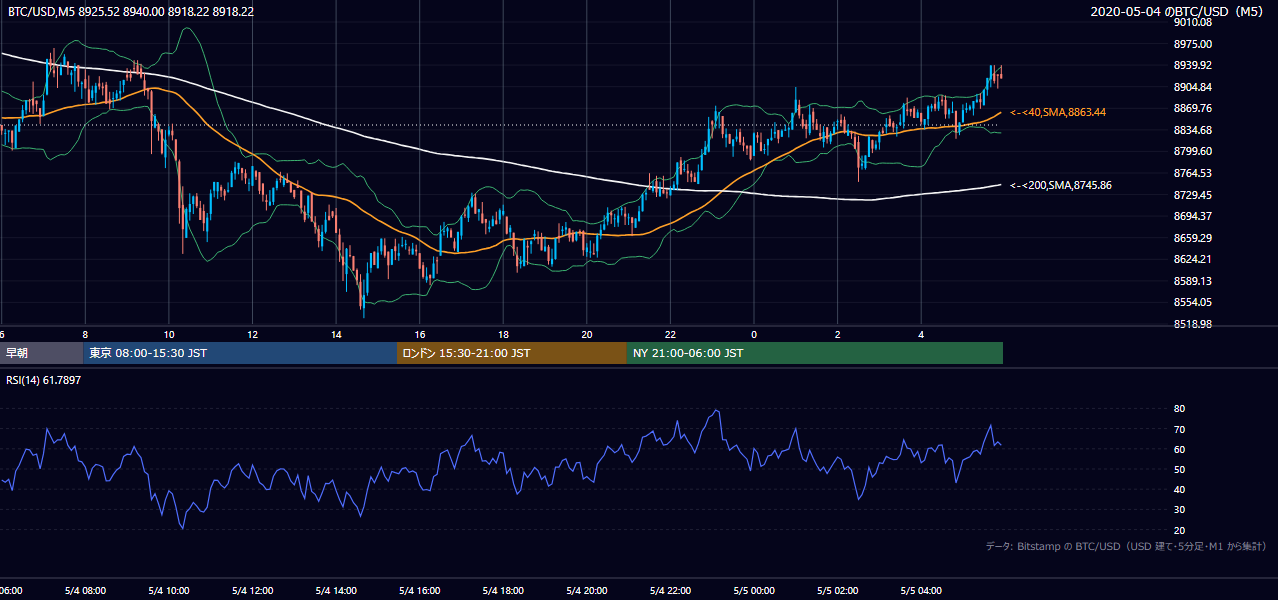
Task: Click the 5/5 04:00 date axis label
Action: pos(921,591)
